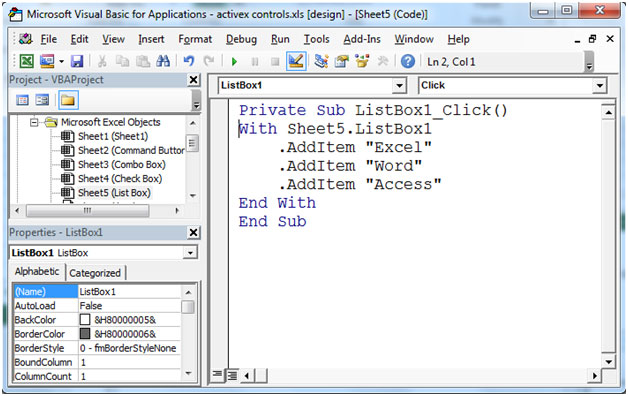
Task: Close the Project - VBAProject panel
Action: coord(193,80)
